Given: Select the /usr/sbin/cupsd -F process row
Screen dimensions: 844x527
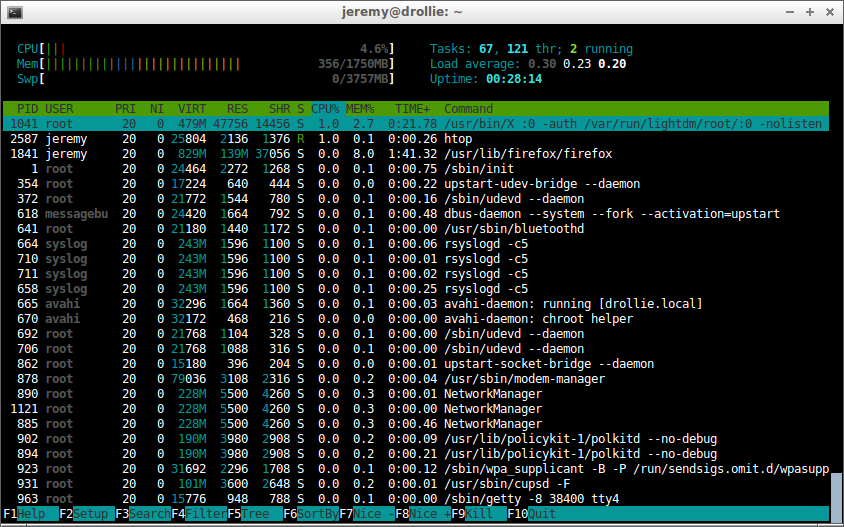Looking at the screenshot, I should point(416,483).
